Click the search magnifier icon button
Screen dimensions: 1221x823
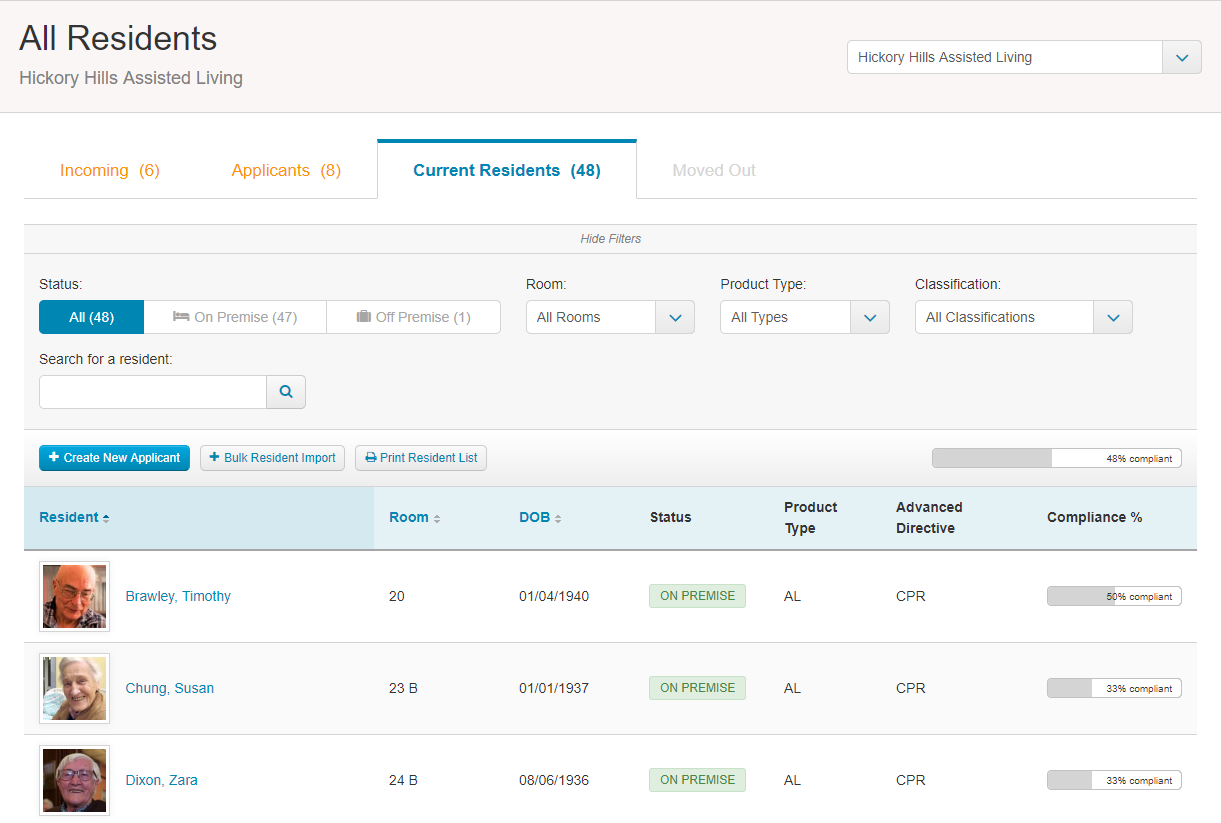point(286,392)
